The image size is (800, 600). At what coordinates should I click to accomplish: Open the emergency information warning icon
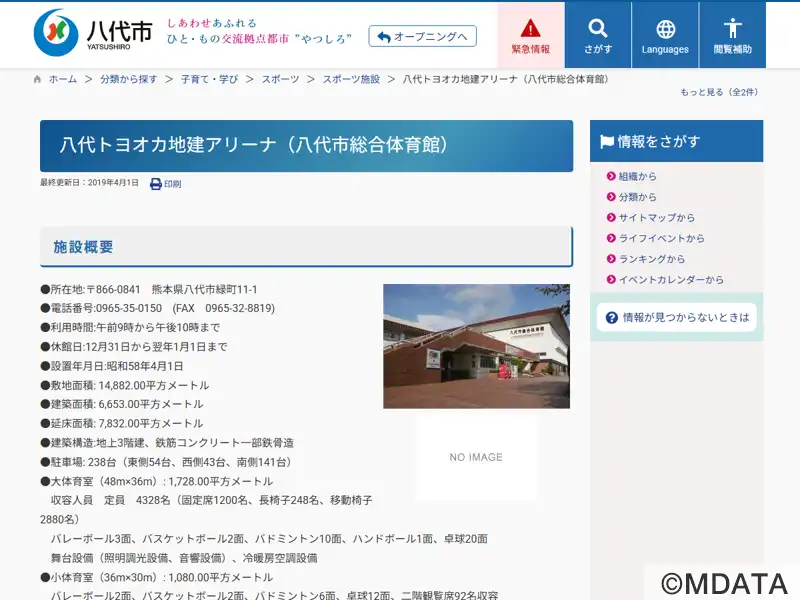pyautogui.click(x=531, y=29)
